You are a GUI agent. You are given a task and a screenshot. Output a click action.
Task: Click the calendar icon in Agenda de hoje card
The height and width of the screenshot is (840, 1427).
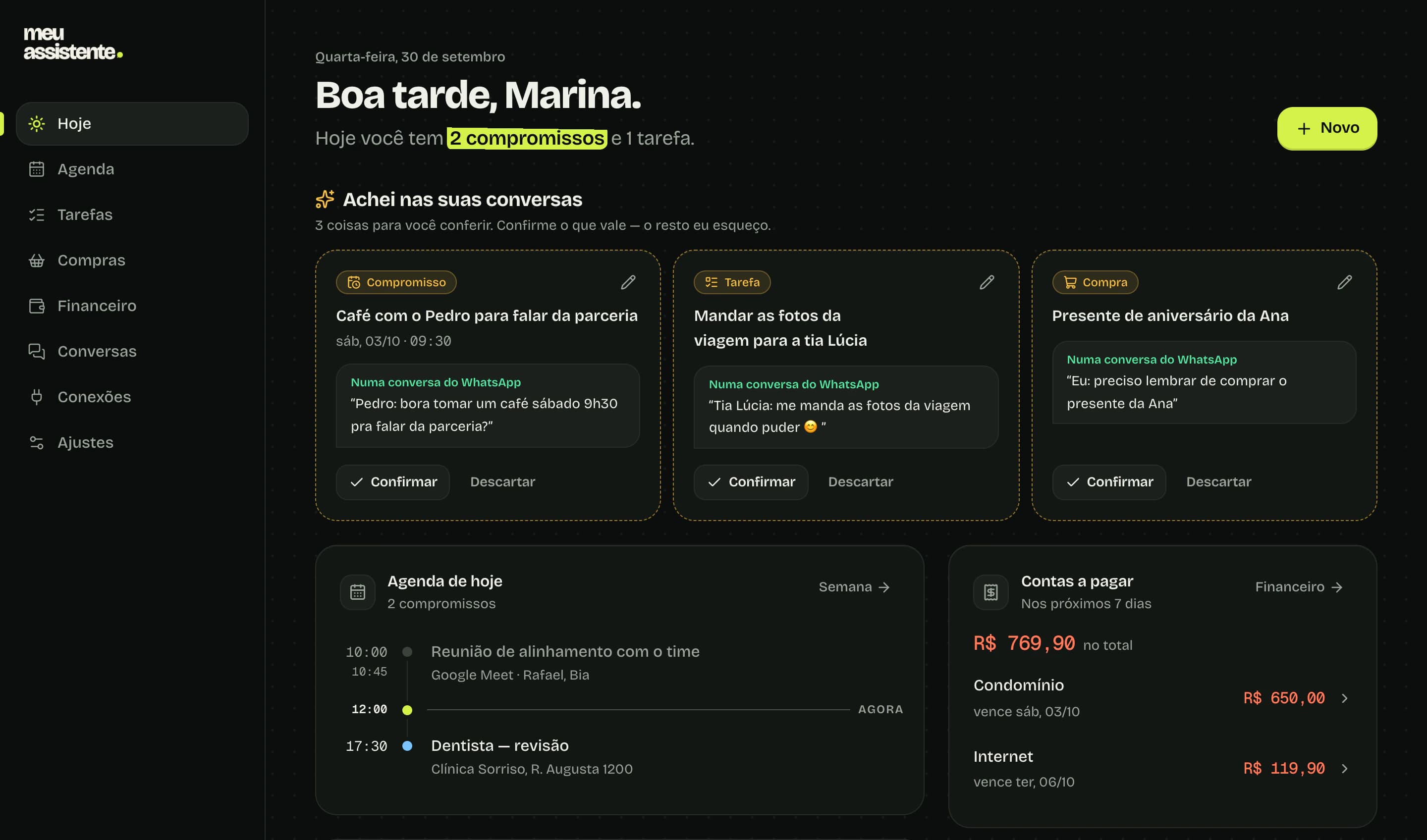click(357, 592)
